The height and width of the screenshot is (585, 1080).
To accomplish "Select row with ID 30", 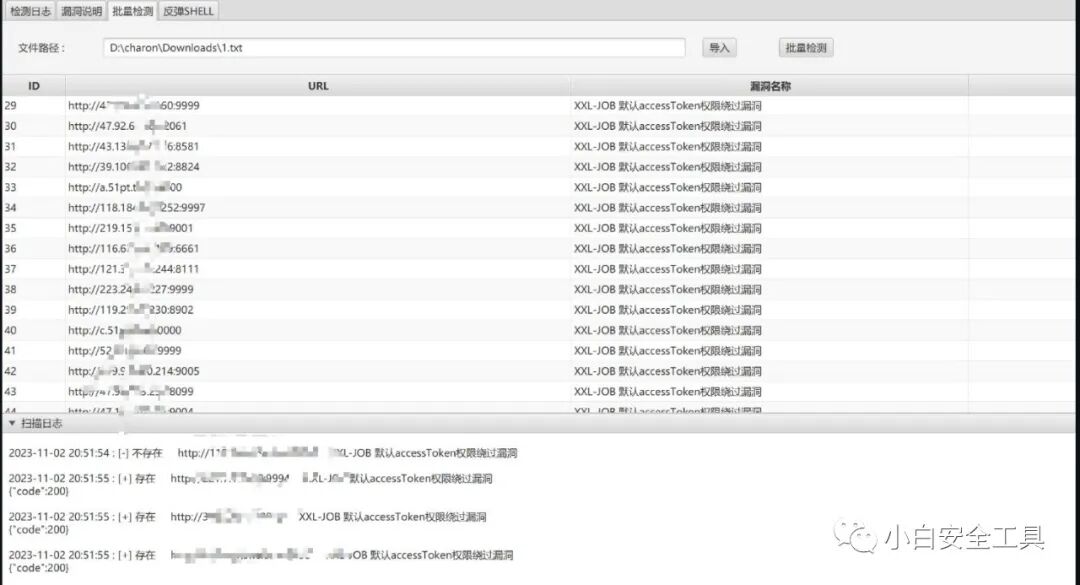I will pos(539,126).
